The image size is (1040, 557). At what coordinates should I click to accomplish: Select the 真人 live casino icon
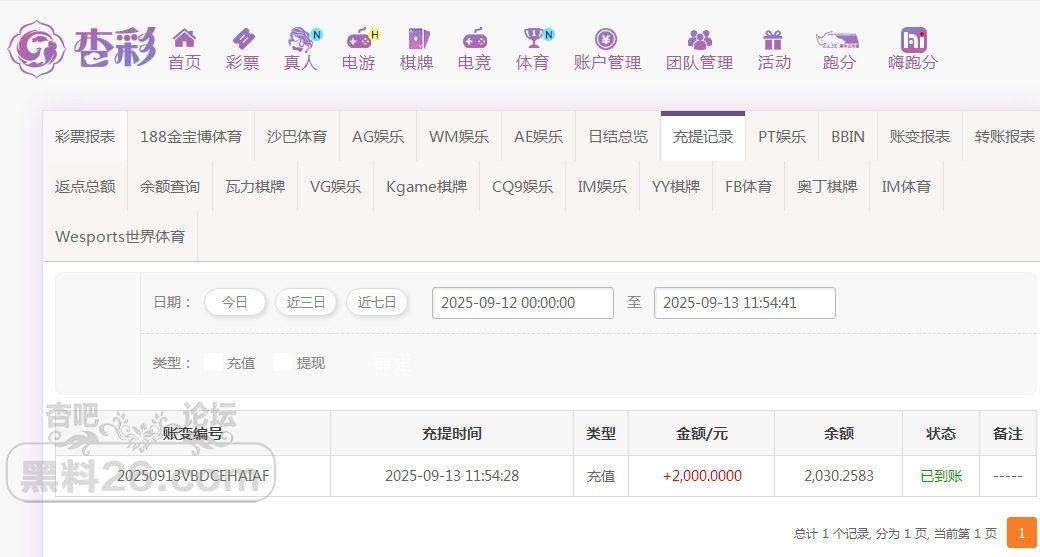click(300, 40)
